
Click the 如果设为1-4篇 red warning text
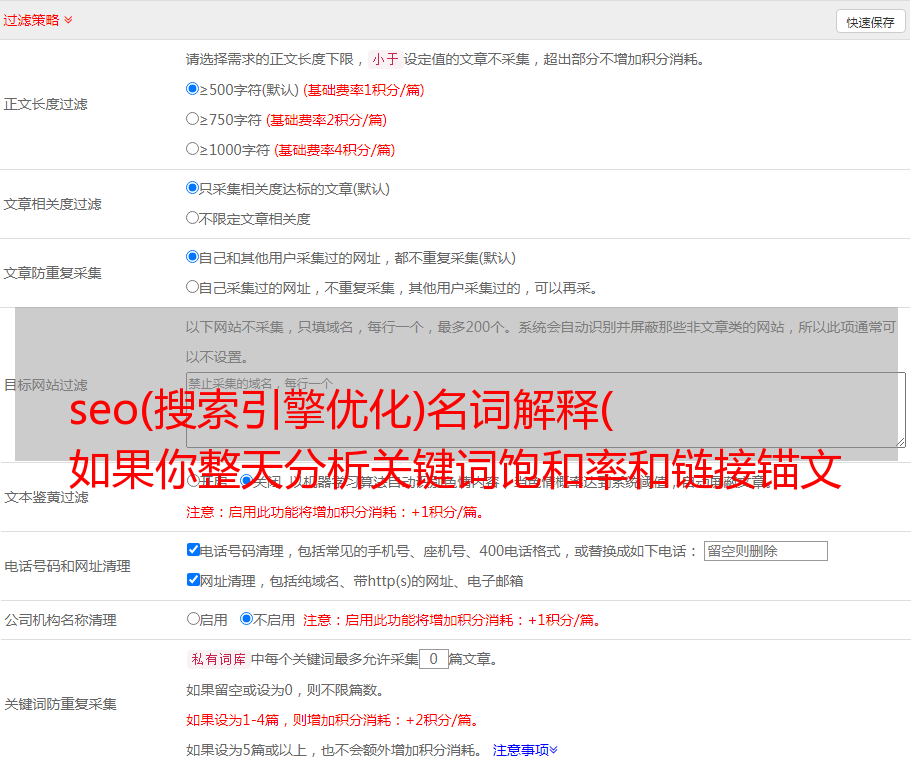tap(332, 720)
